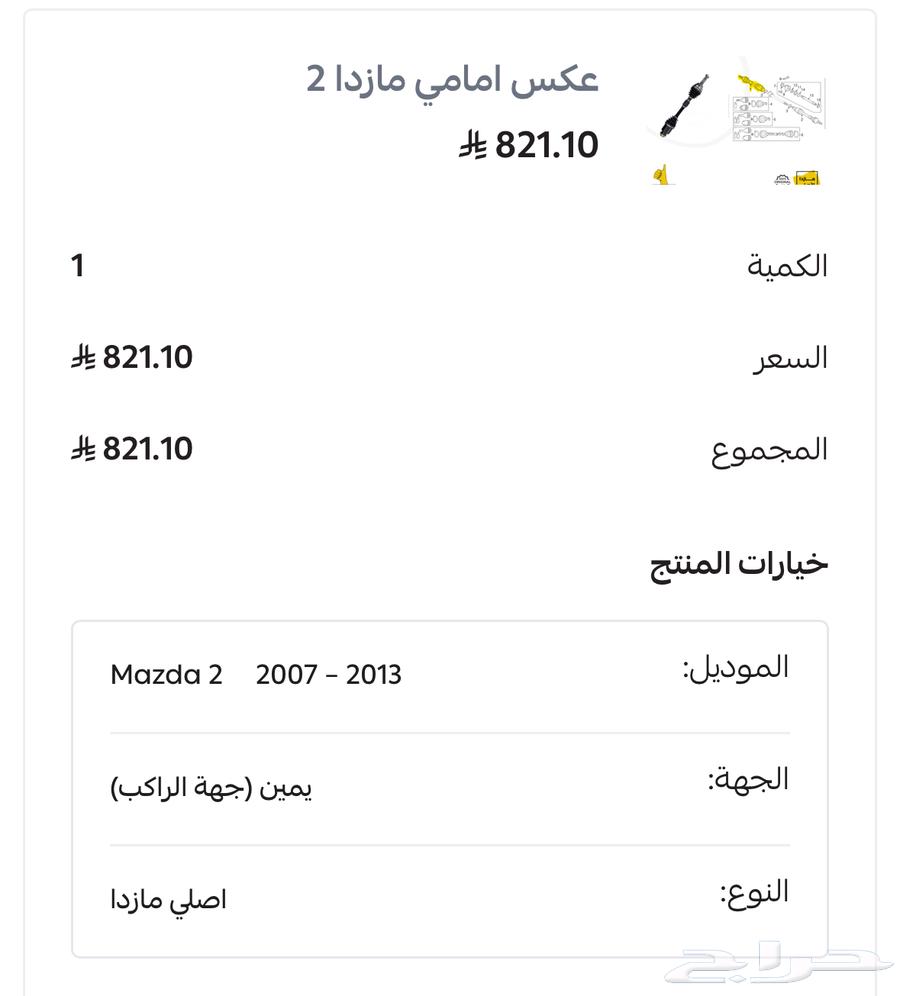Select the السعر price label
The image size is (900, 996).
coord(790,358)
